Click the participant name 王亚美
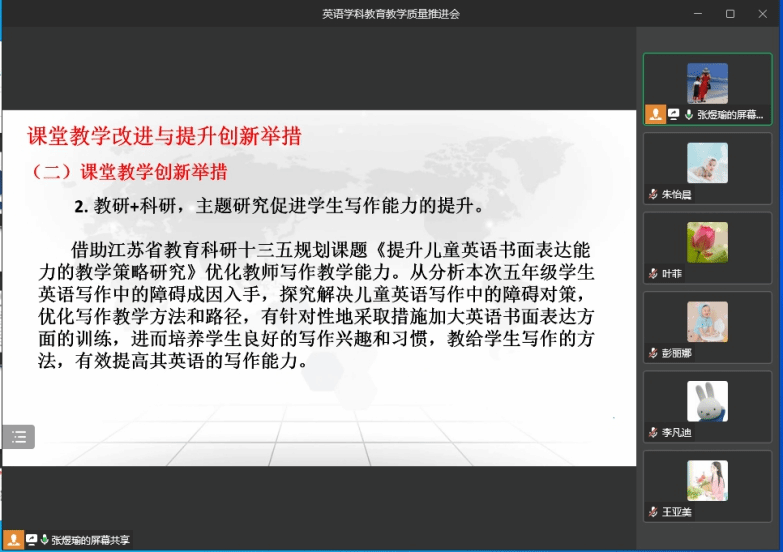Screen dimensions: 783x552 [x=677, y=512]
